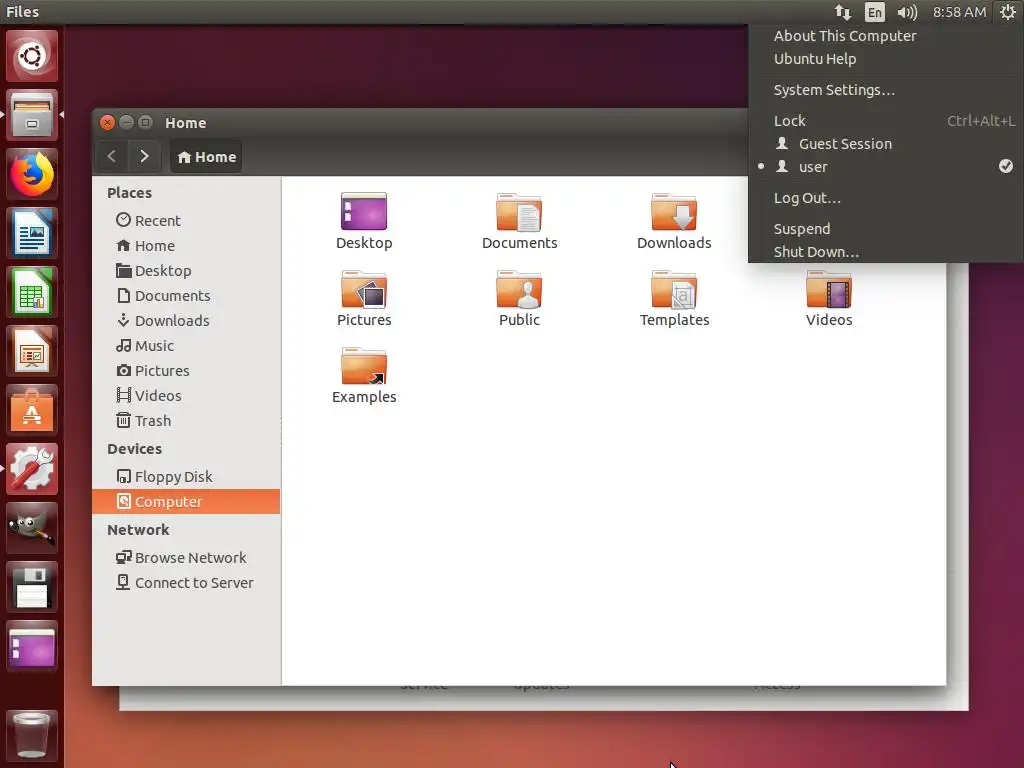Click the Home path bar button
1024x768 pixels.
tap(206, 157)
